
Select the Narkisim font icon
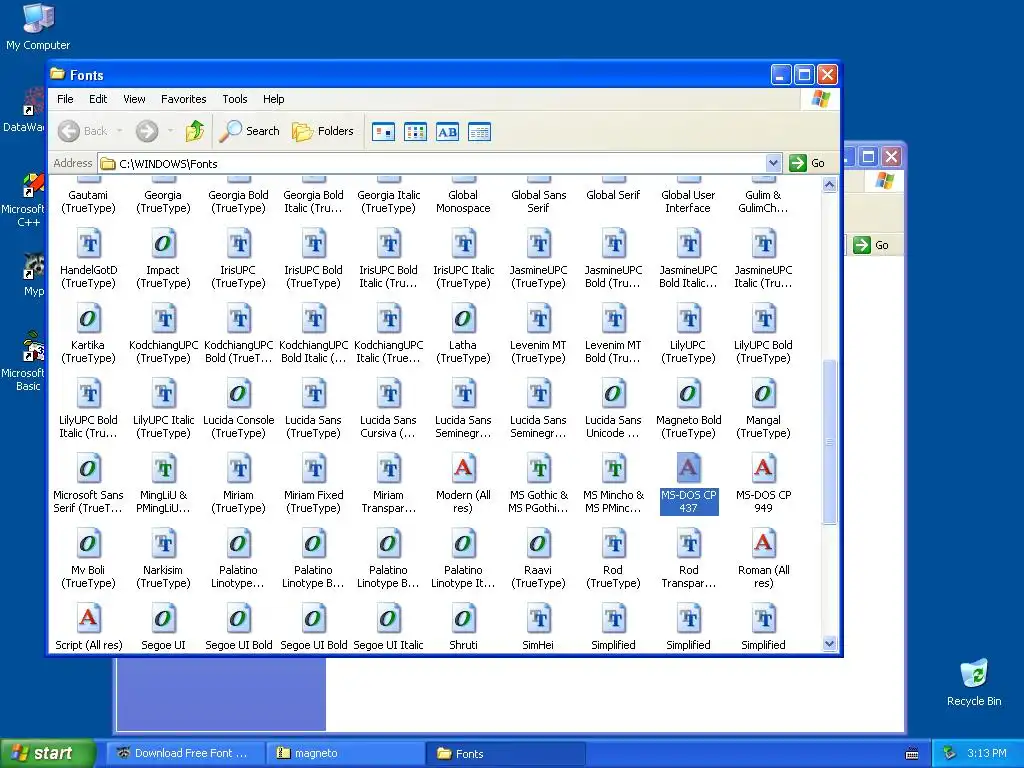pyautogui.click(x=163, y=545)
